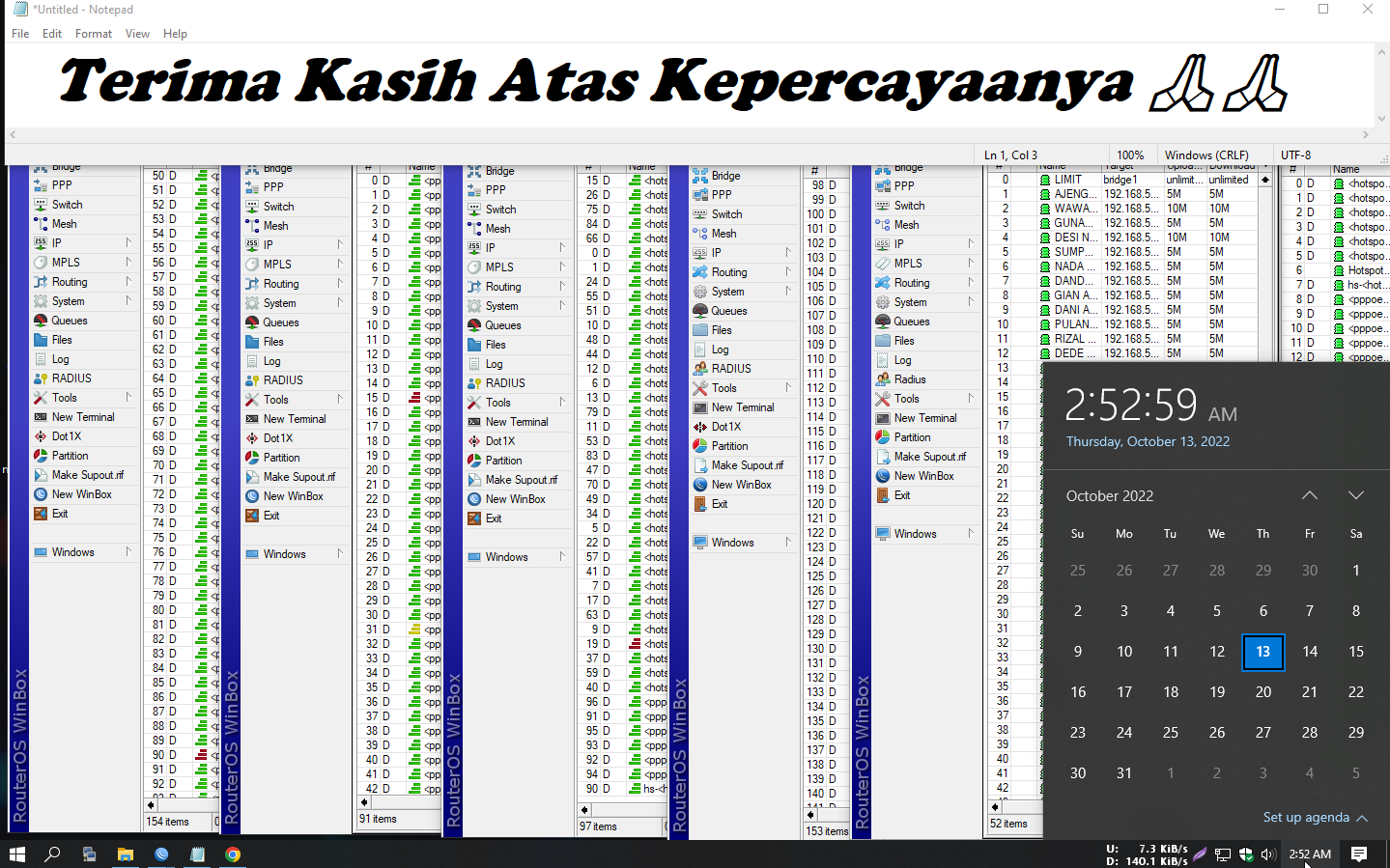Image resolution: width=1390 pixels, height=868 pixels.
Task: Expand MPLS submenu in the 91-items WinBox
Action: pos(340,264)
